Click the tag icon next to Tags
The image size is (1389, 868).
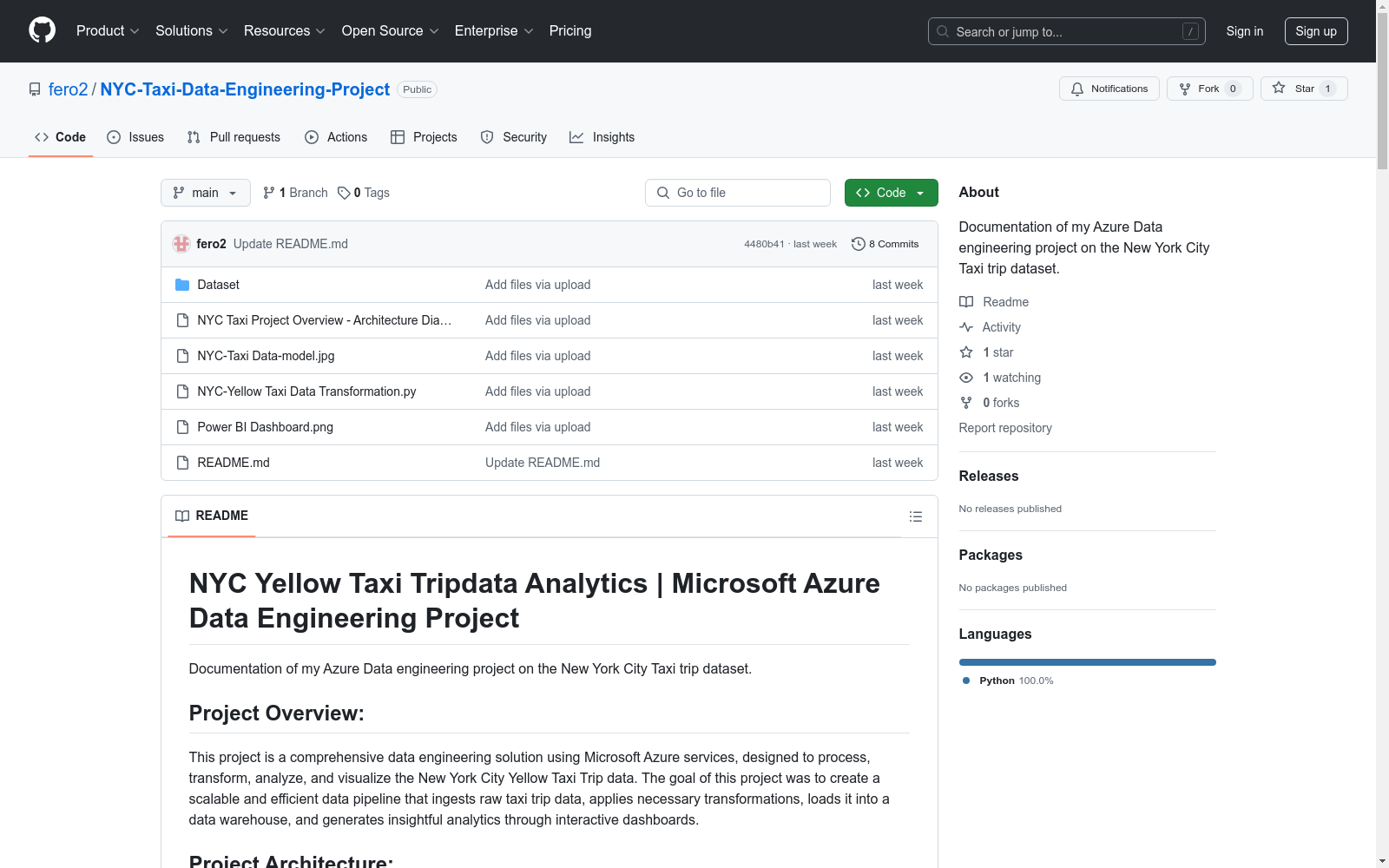(x=344, y=193)
